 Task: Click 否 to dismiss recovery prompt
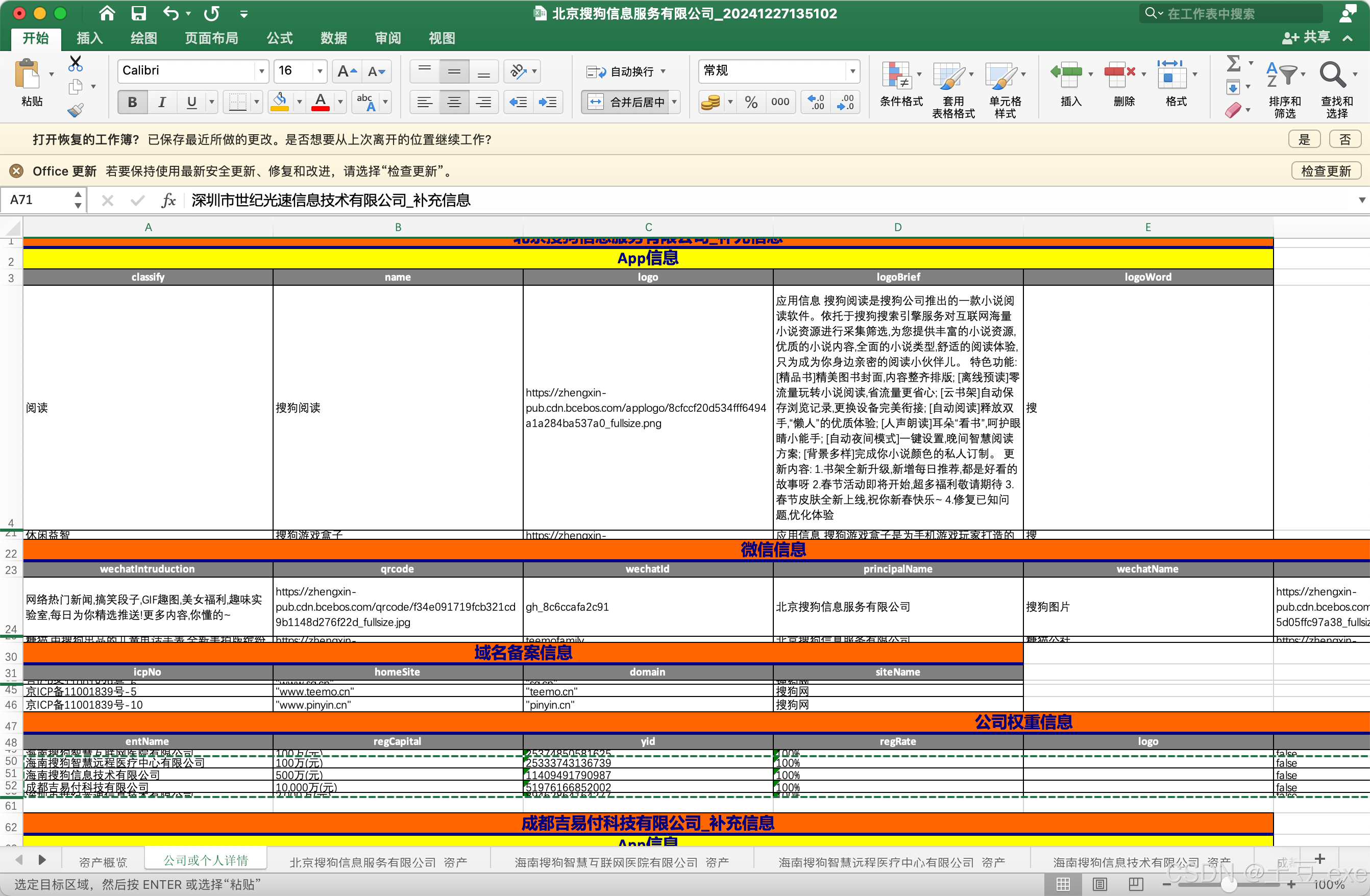[x=1345, y=139]
